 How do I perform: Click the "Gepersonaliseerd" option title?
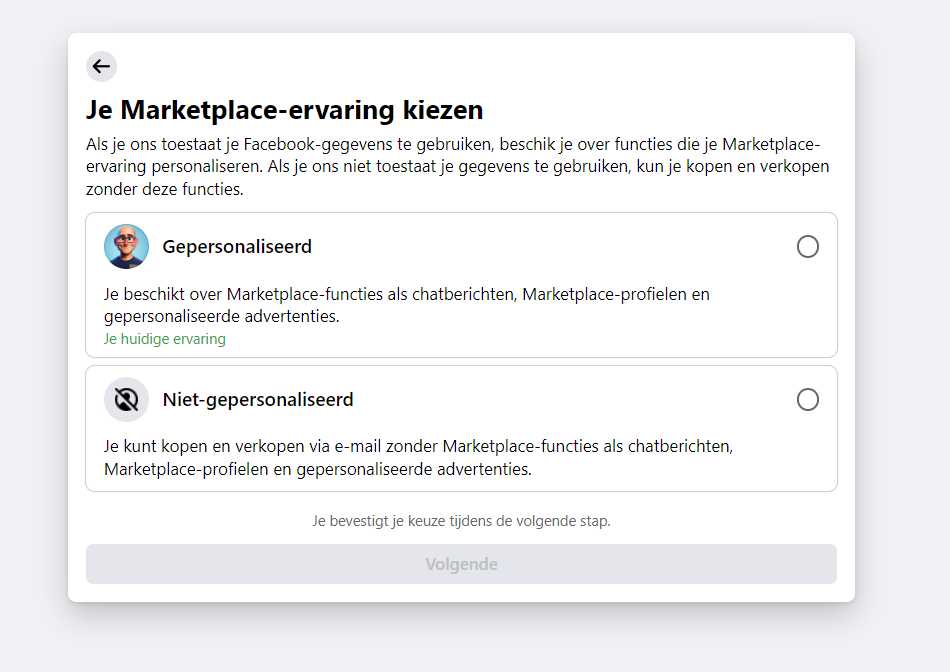(237, 247)
